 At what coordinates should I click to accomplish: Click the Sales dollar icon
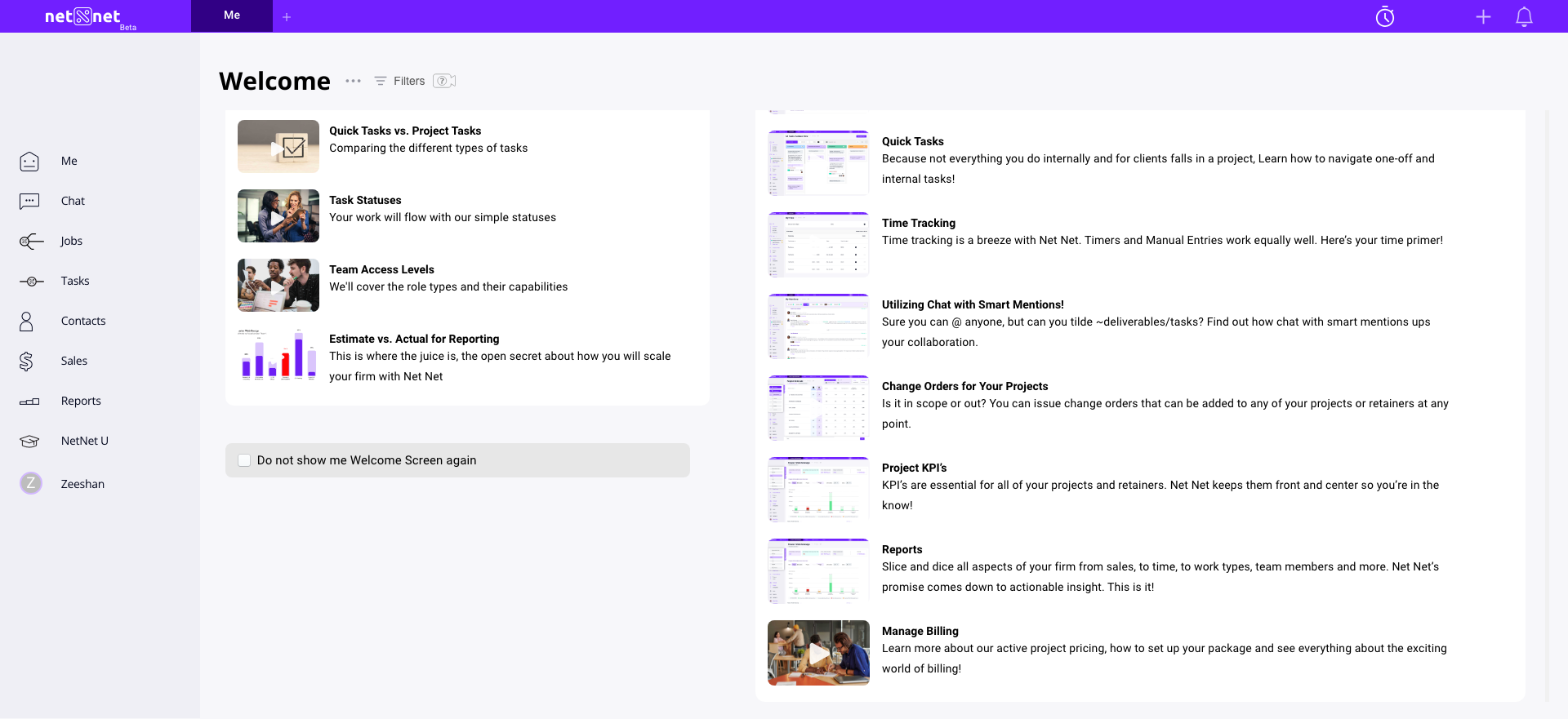[26, 362]
